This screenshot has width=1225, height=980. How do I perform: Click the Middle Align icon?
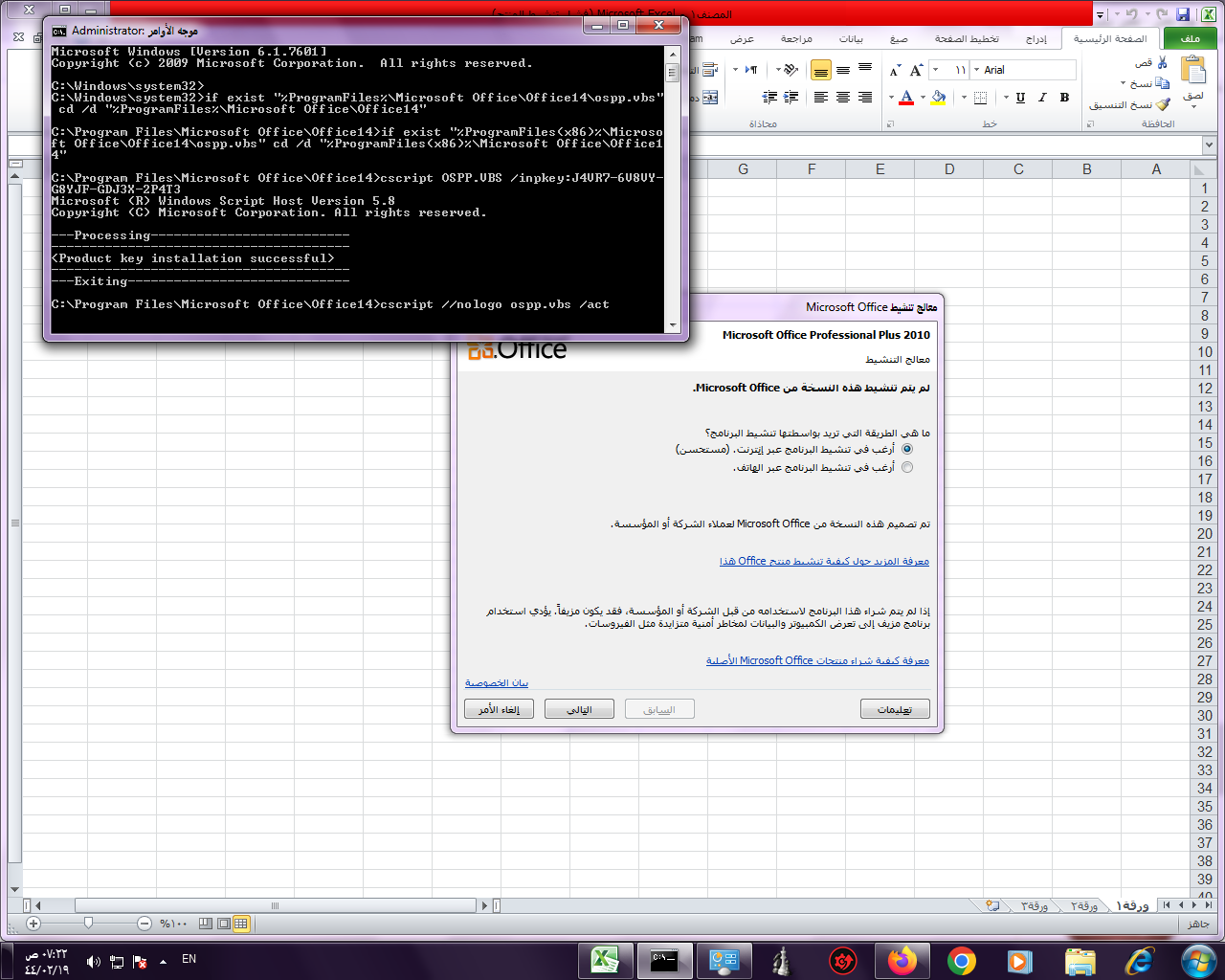pyautogui.click(x=843, y=70)
